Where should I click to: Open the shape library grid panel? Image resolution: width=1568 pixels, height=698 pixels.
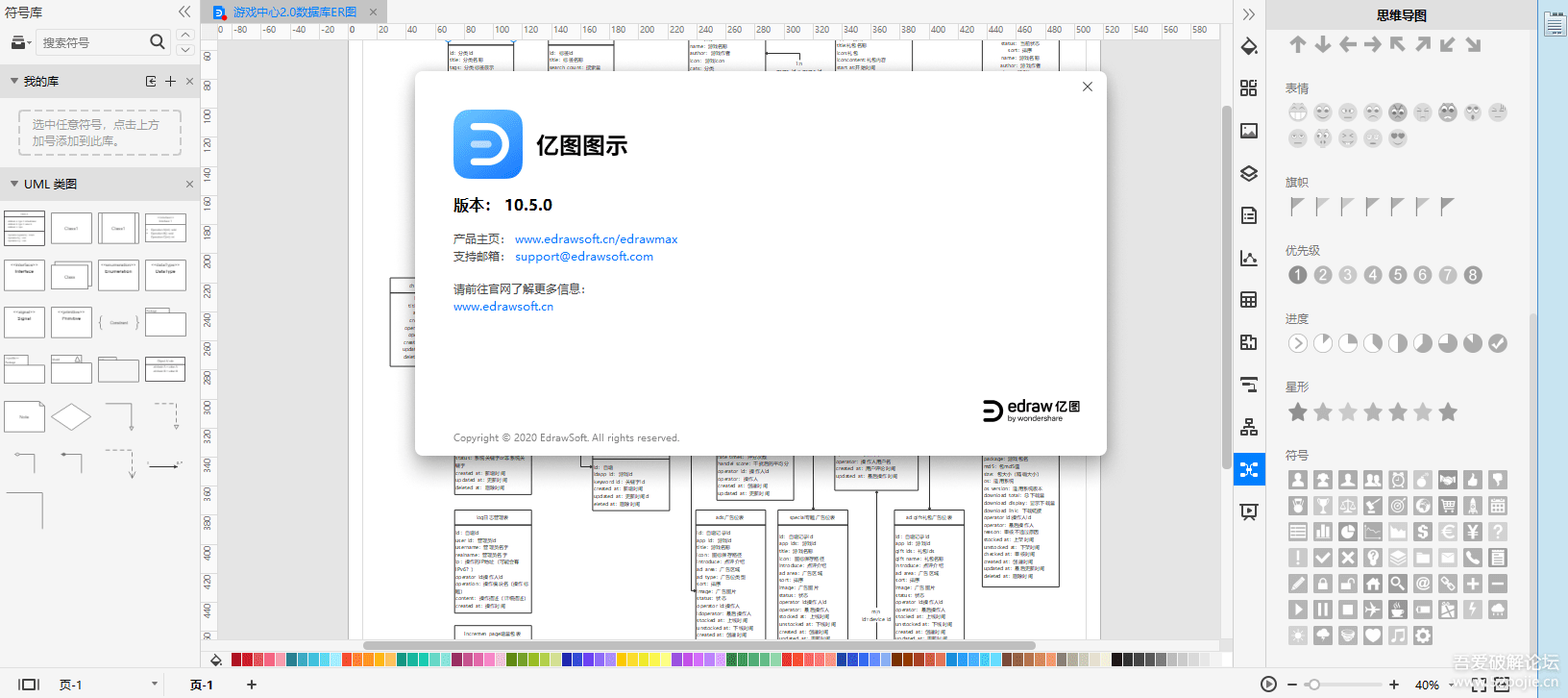pyautogui.click(x=1249, y=88)
